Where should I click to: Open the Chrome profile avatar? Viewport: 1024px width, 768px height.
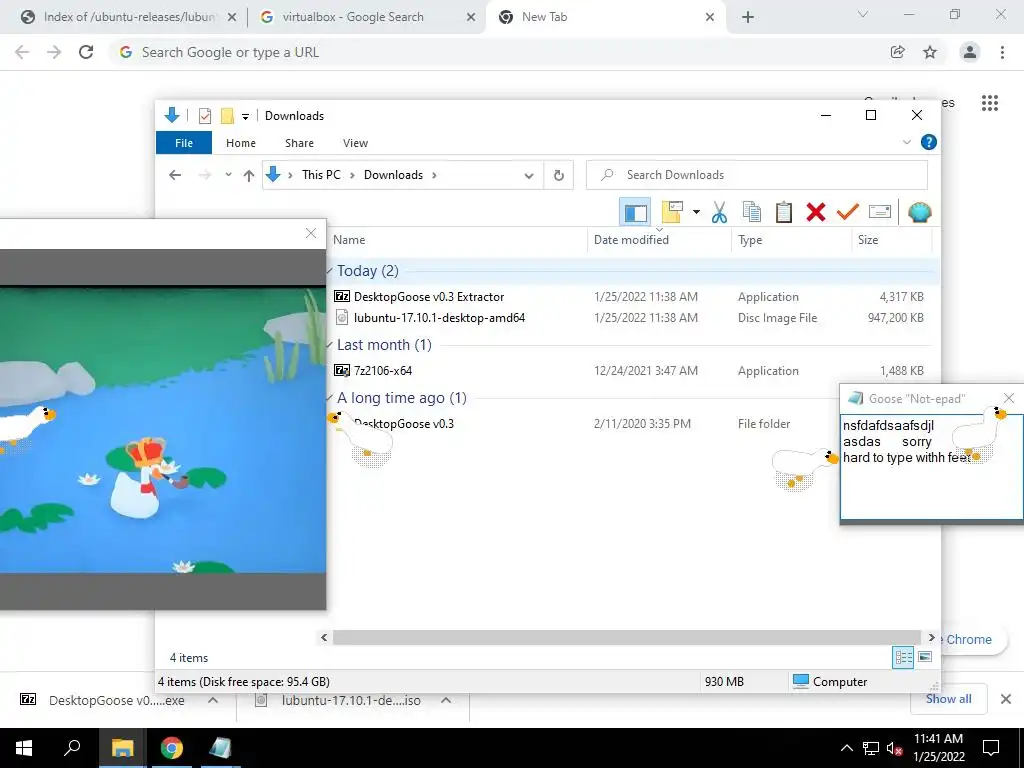point(970,52)
